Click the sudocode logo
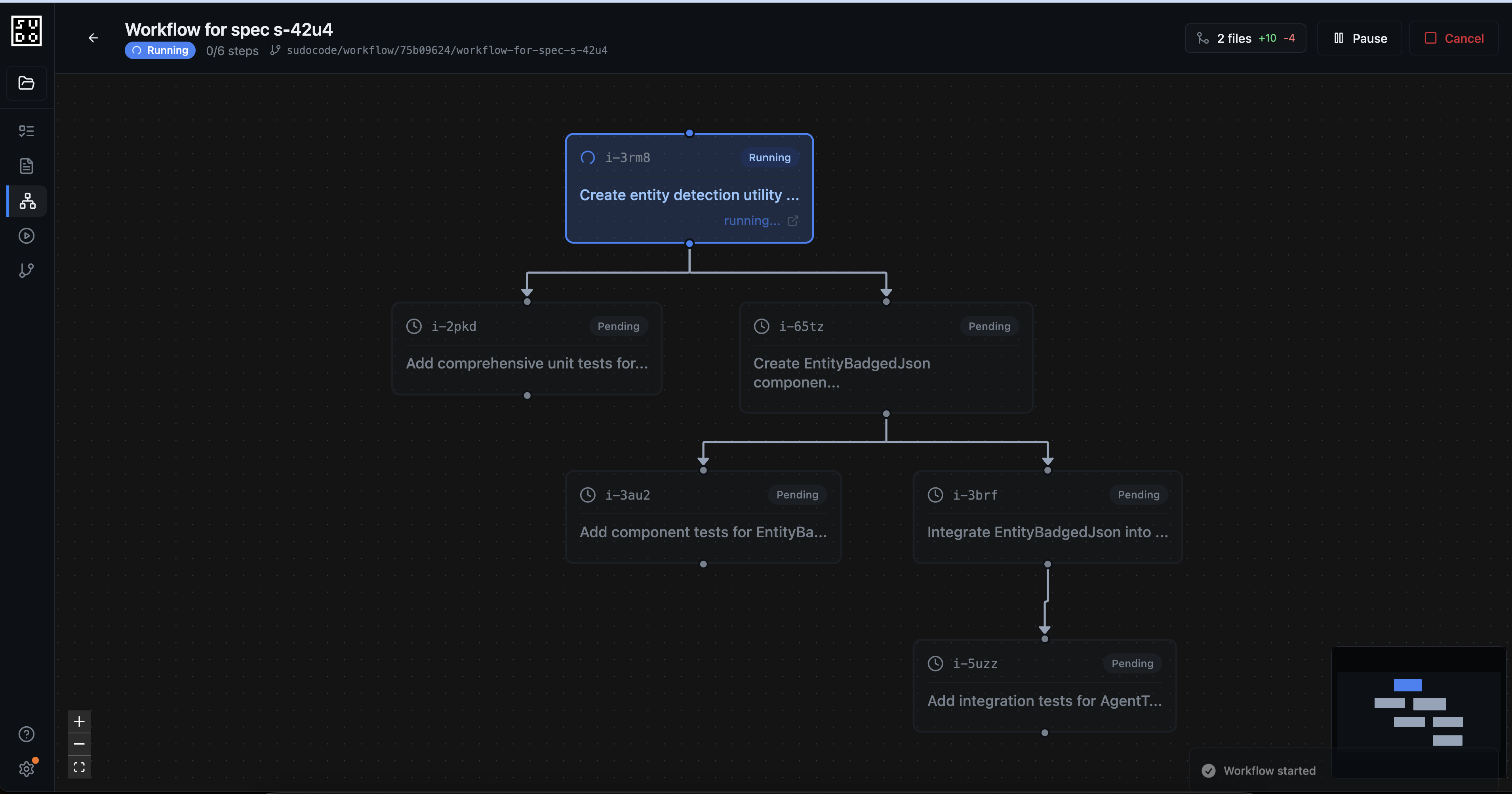This screenshot has height=794, width=1512. (27, 31)
